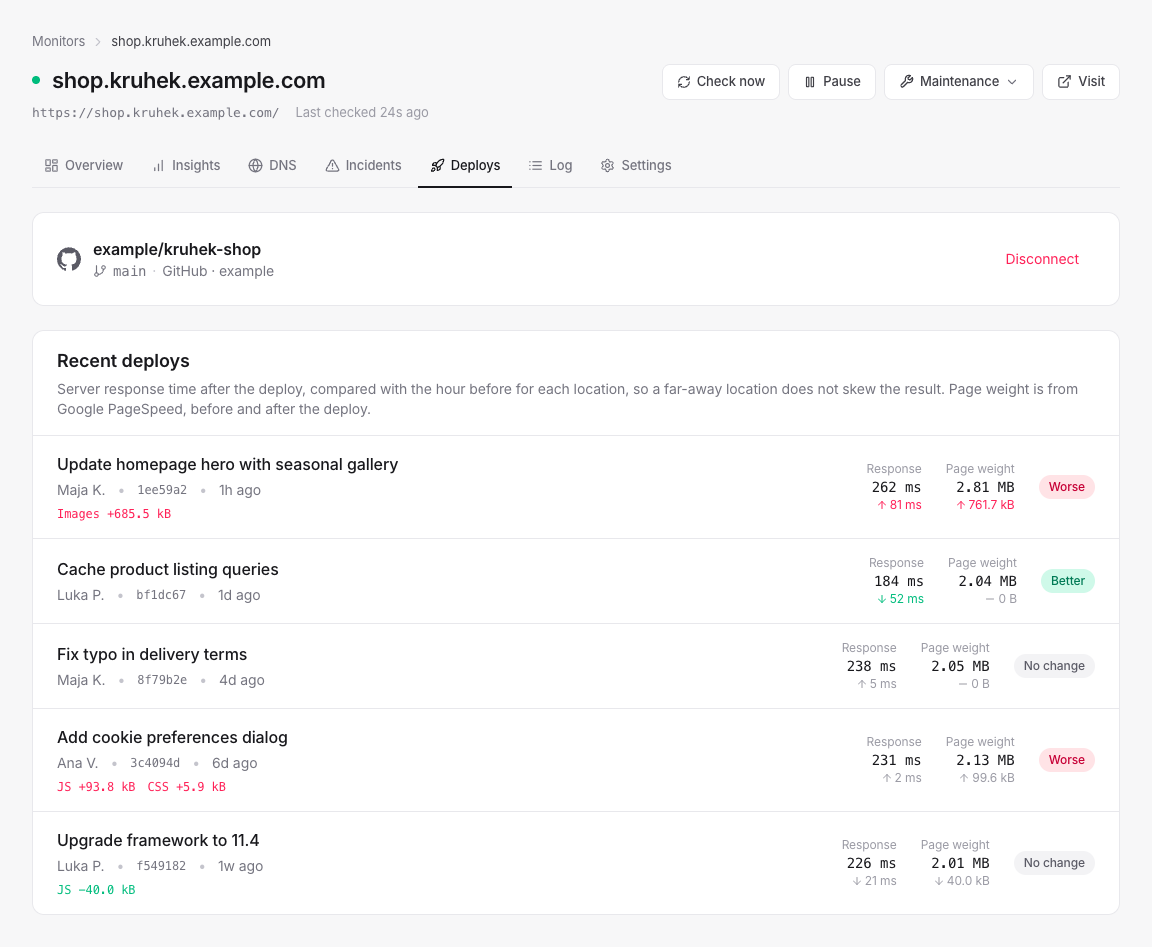Click the example/kruhek-shop repository name
The image size is (1152, 947).
(x=177, y=250)
